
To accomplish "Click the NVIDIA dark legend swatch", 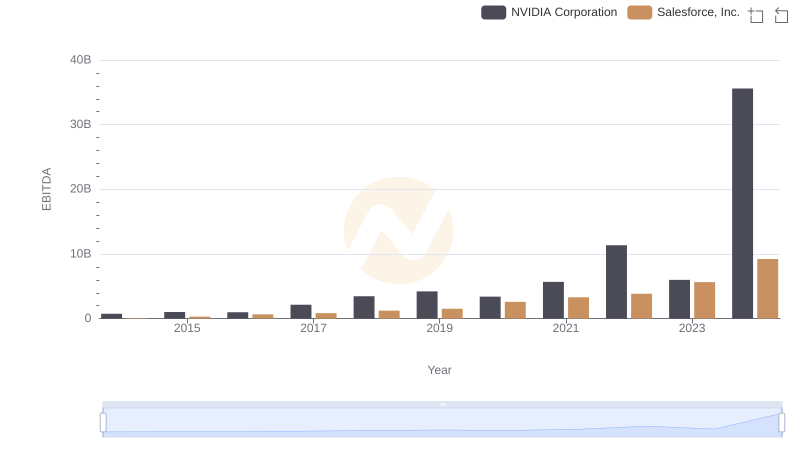I will coord(493,12).
